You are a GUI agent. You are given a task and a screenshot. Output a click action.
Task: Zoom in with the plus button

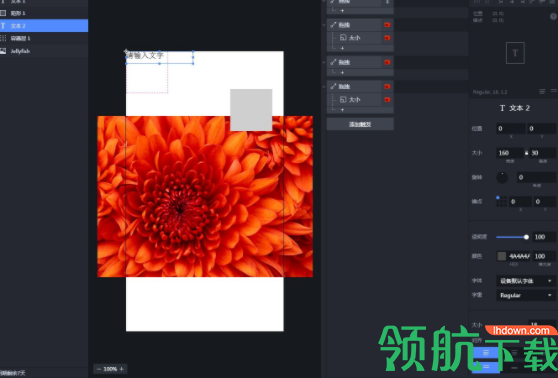(122, 369)
